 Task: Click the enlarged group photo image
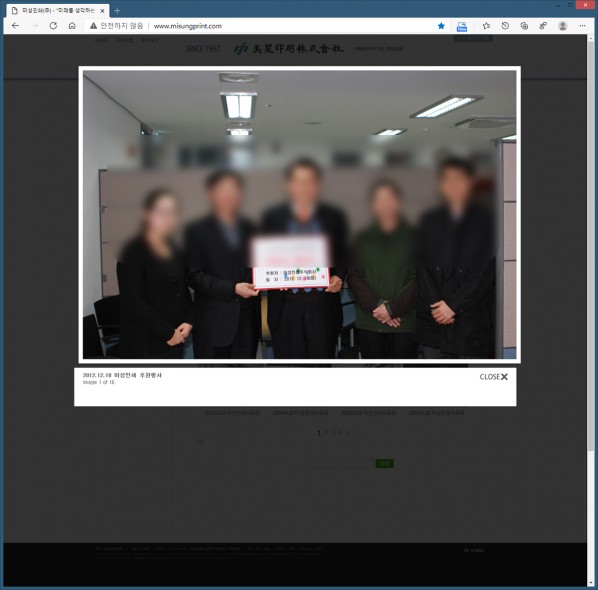(x=299, y=214)
